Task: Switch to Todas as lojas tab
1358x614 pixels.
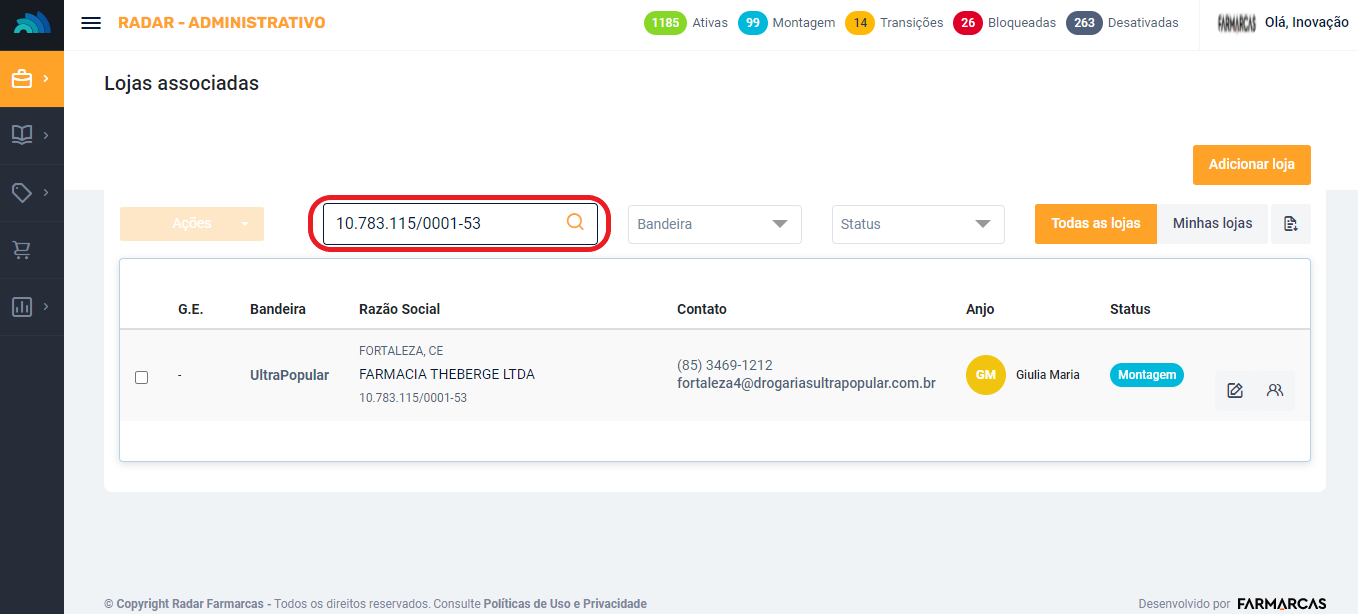Action: click(1095, 224)
